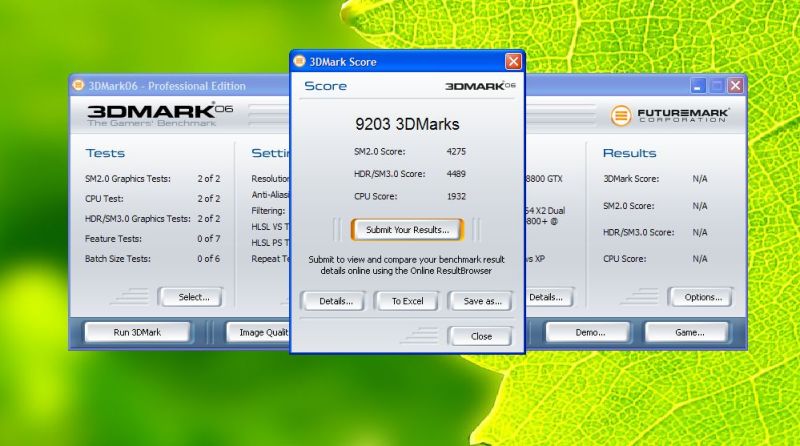Click 'CPU Test:' row in Tests

point(153,199)
